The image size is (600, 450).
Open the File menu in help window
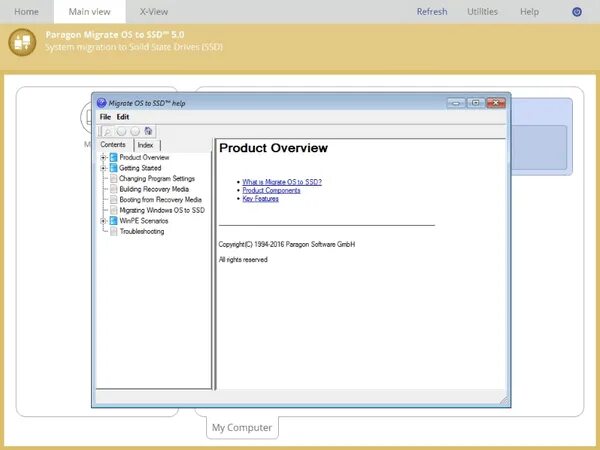pos(105,117)
